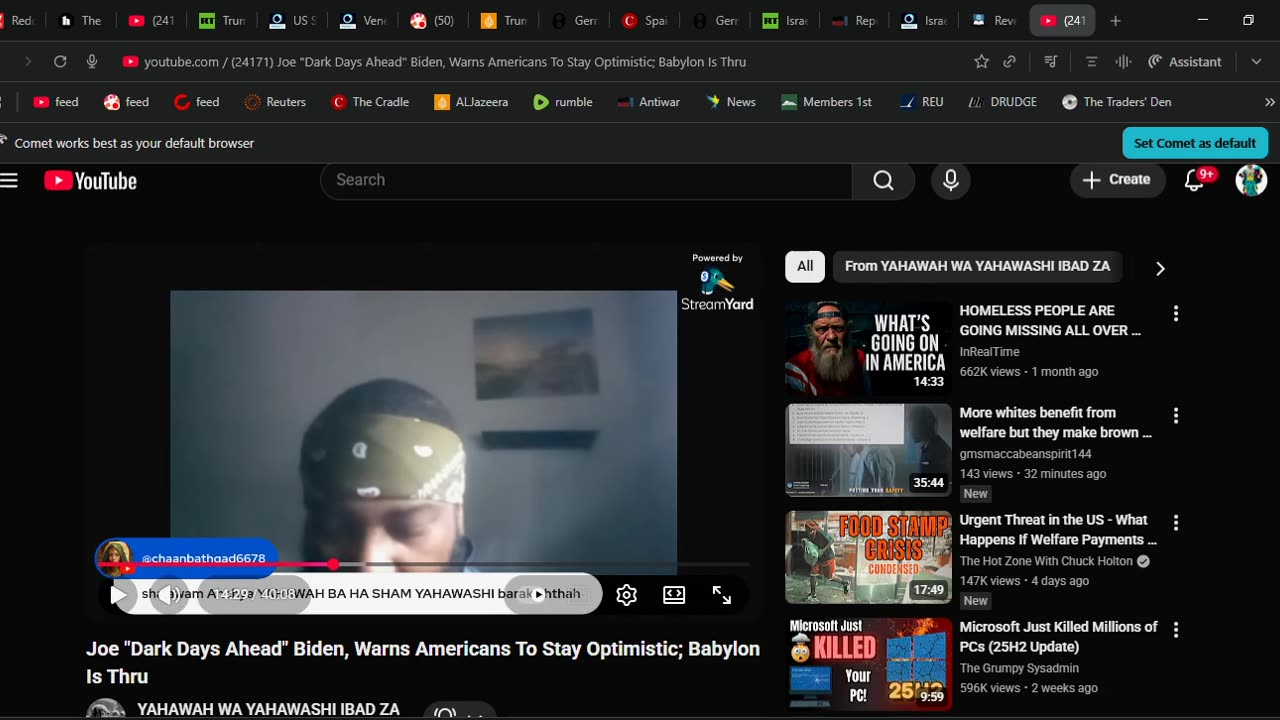Click the YouTube search field

[586, 180]
